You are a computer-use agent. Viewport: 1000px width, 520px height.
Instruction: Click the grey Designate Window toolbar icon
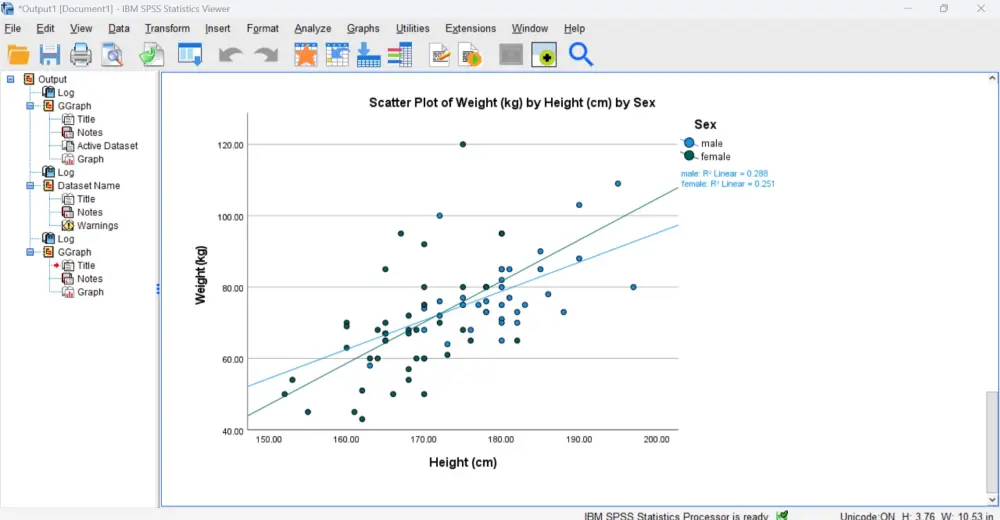click(x=511, y=55)
